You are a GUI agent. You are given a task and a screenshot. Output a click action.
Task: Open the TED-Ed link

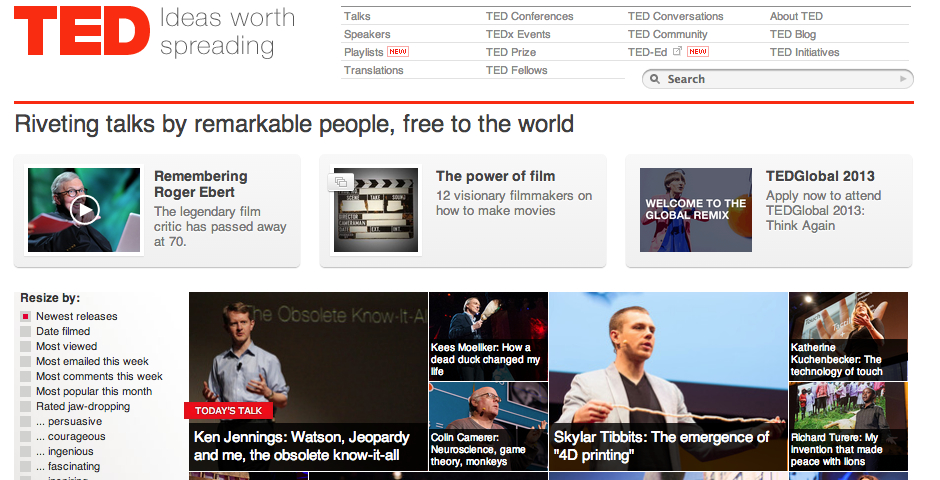(647, 52)
